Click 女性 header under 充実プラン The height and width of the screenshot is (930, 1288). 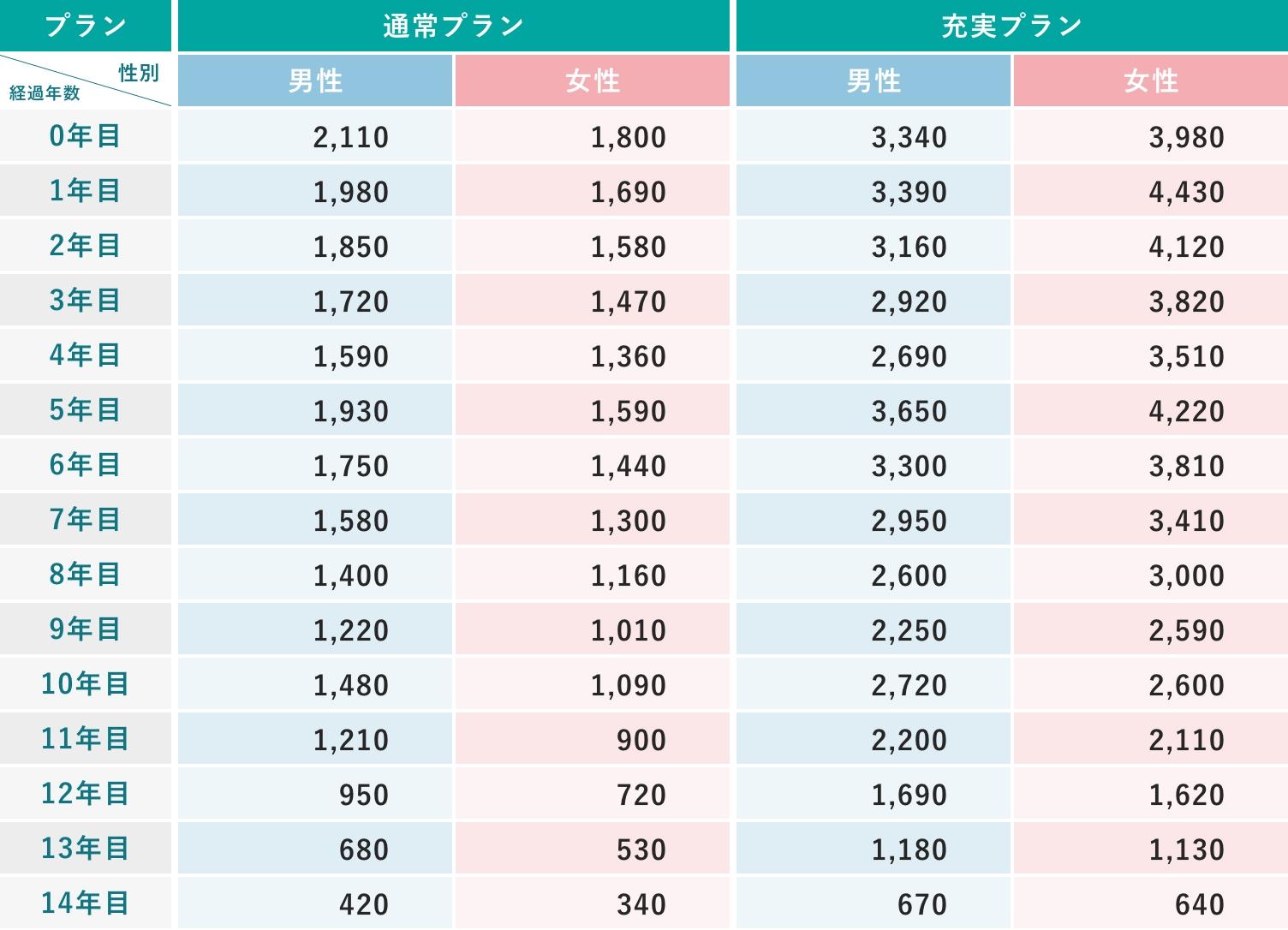[x=1151, y=81]
